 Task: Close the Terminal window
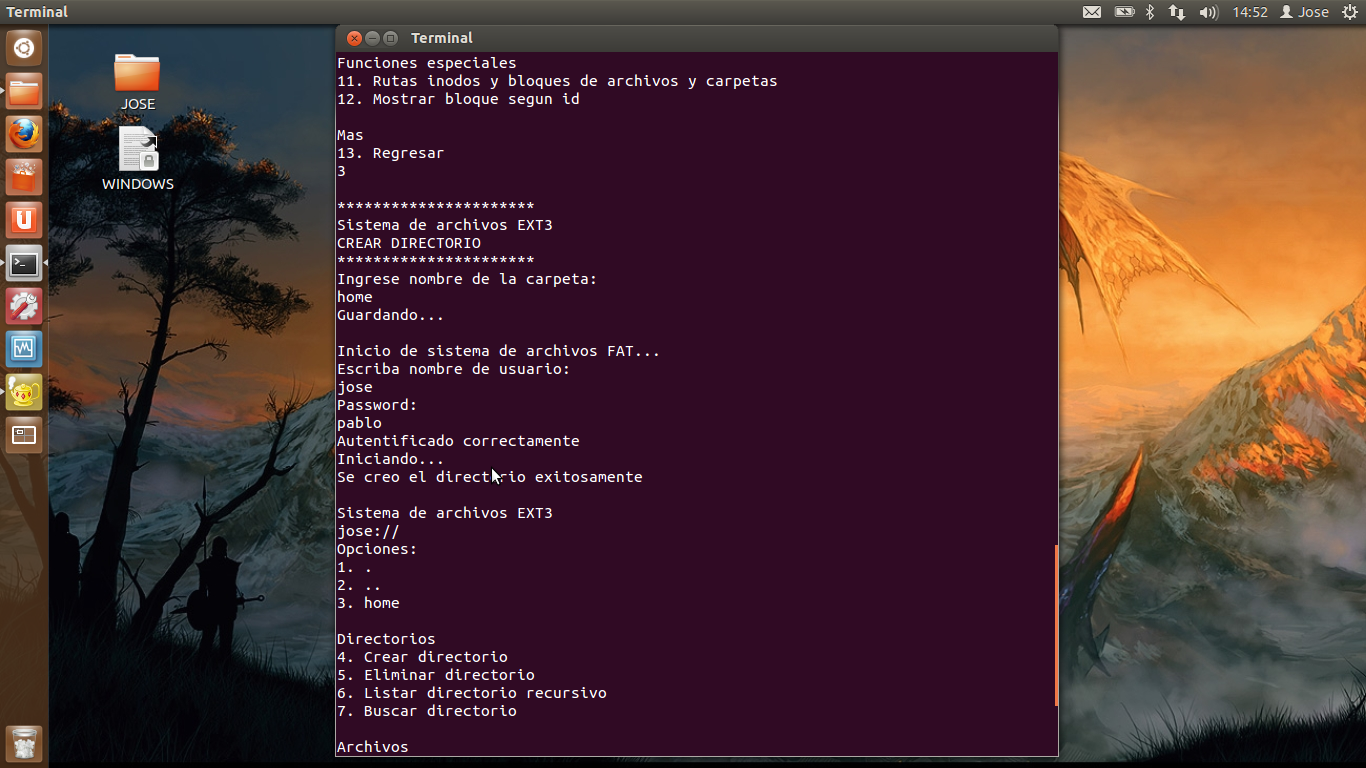(x=354, y=38)
